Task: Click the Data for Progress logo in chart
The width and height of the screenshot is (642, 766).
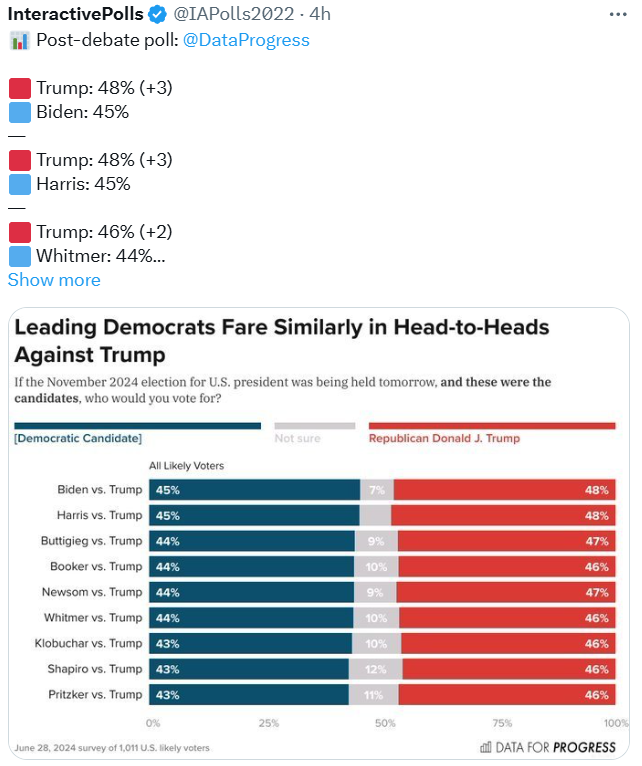Action: click(549, 747)
